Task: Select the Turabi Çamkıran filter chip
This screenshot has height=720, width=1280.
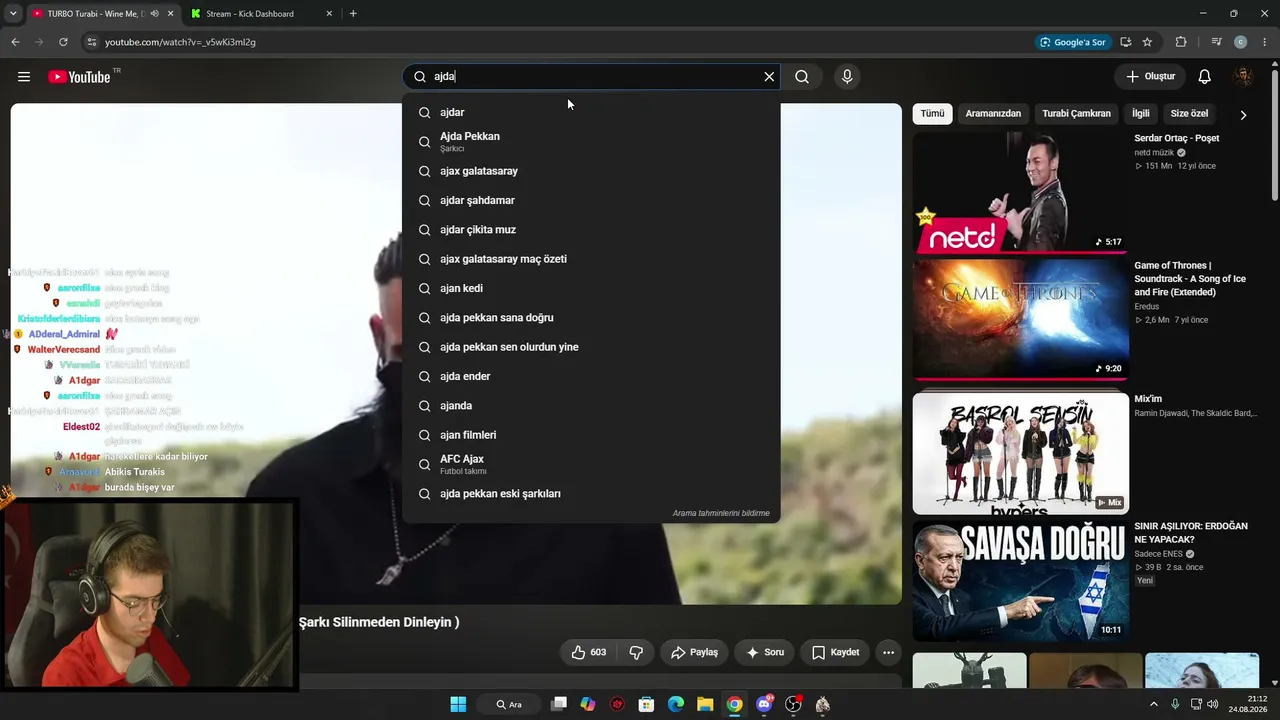Action: pos(1076,114)
